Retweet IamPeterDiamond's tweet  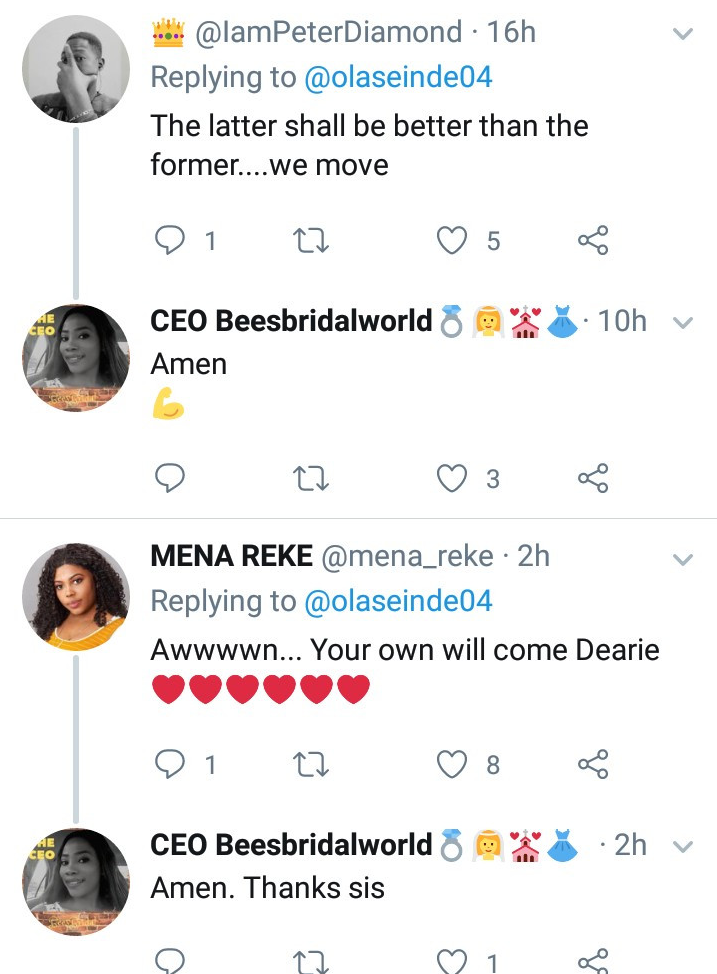point(313,240)
